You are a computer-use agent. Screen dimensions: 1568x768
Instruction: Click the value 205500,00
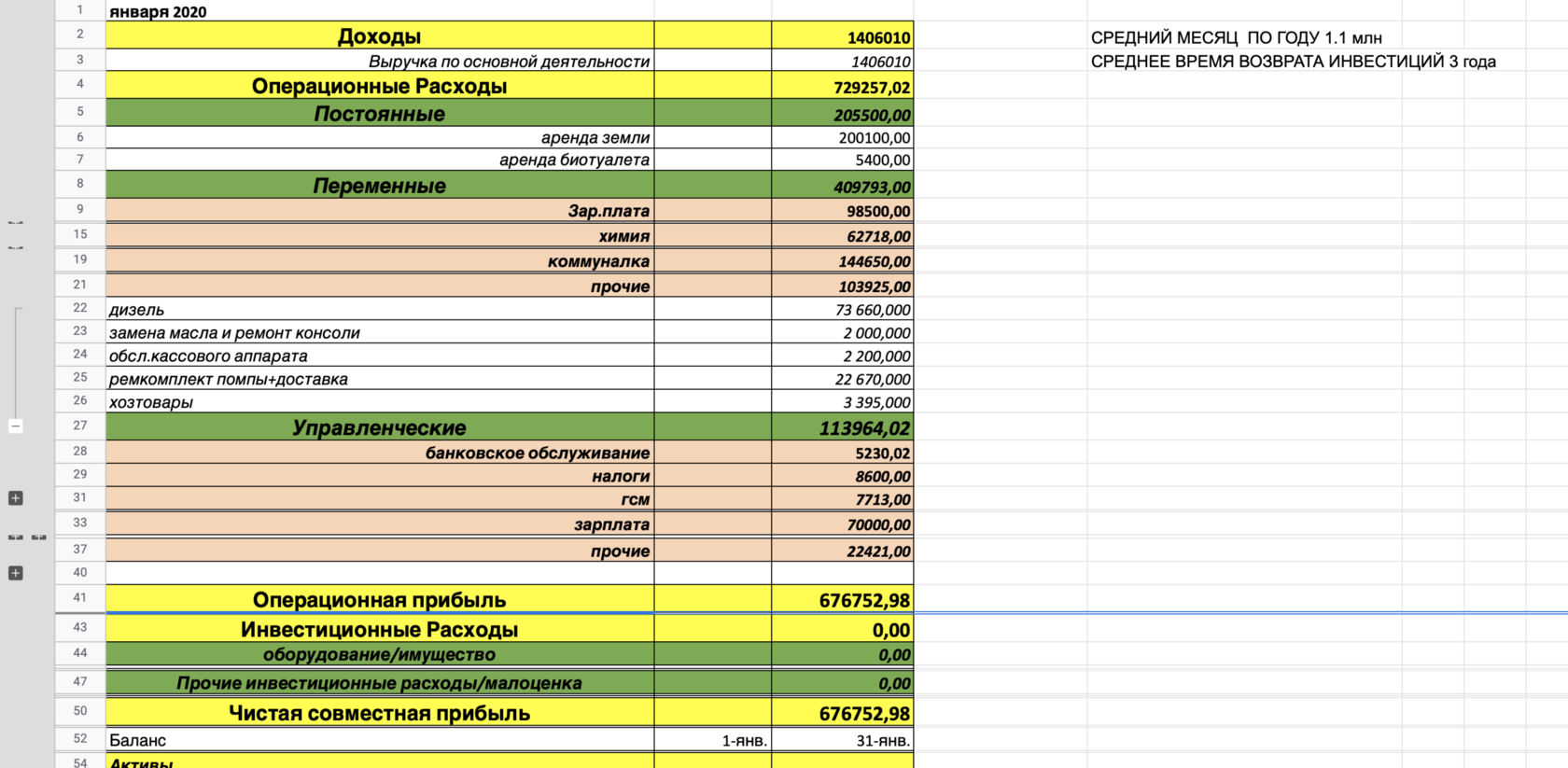click(x=843, y=115)
